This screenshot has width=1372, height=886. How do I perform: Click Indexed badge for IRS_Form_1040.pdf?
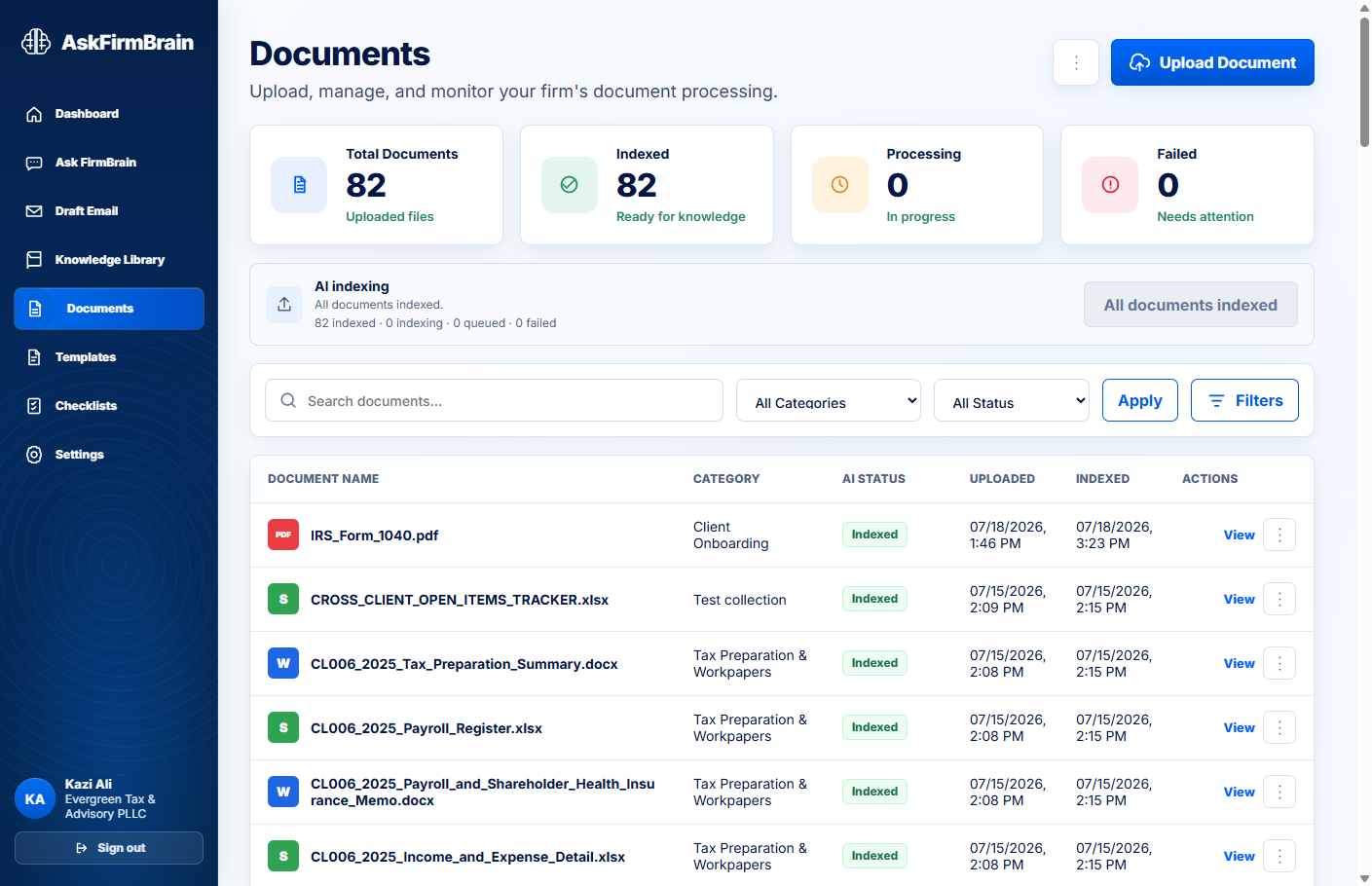point(874,535)
